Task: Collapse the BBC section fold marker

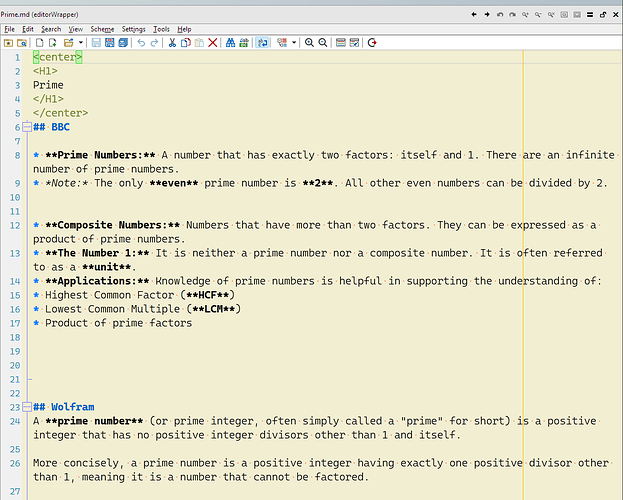Action: (27, 127)
